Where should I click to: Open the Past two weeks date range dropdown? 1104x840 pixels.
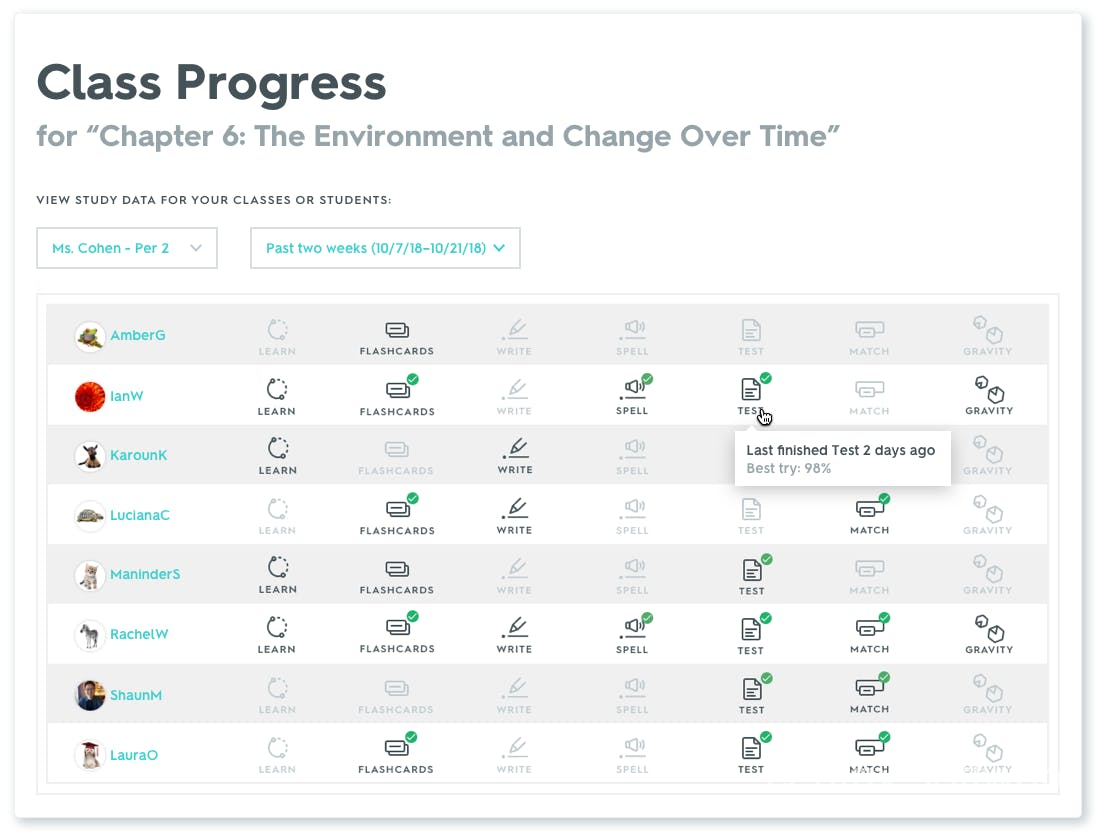(x=385, y=248)
